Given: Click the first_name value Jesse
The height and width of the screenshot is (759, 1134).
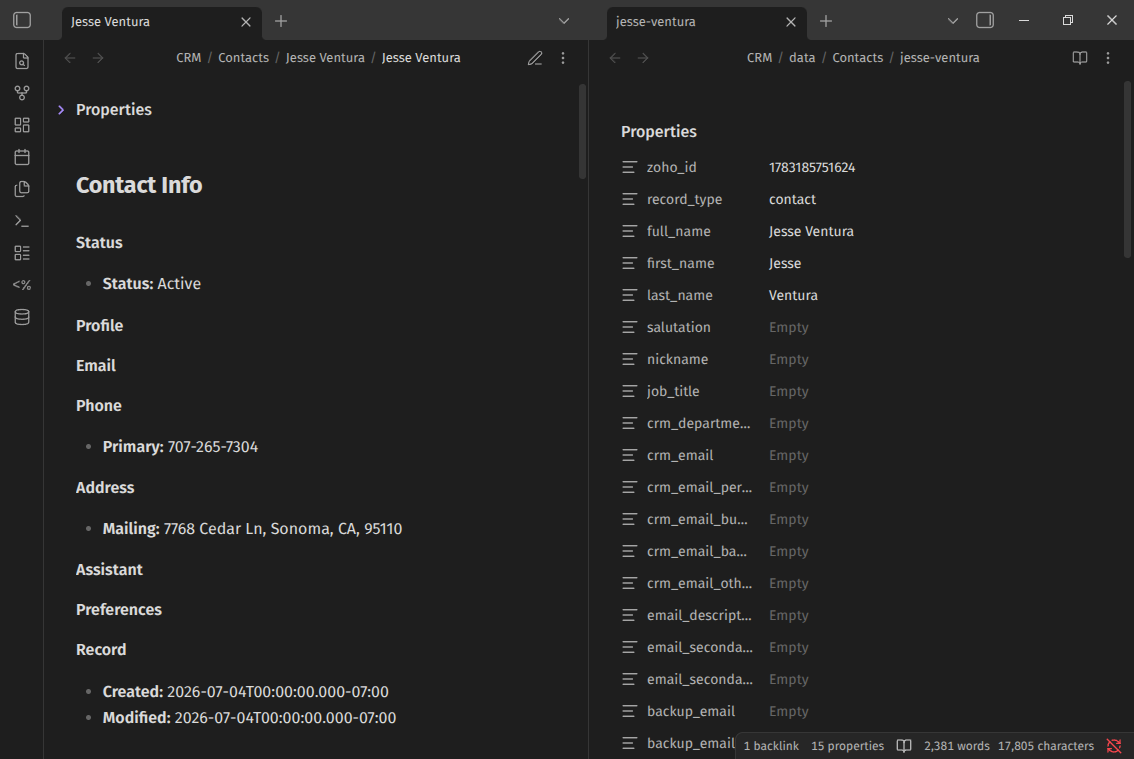Looking at the screenshot, I should coord(785,263).
